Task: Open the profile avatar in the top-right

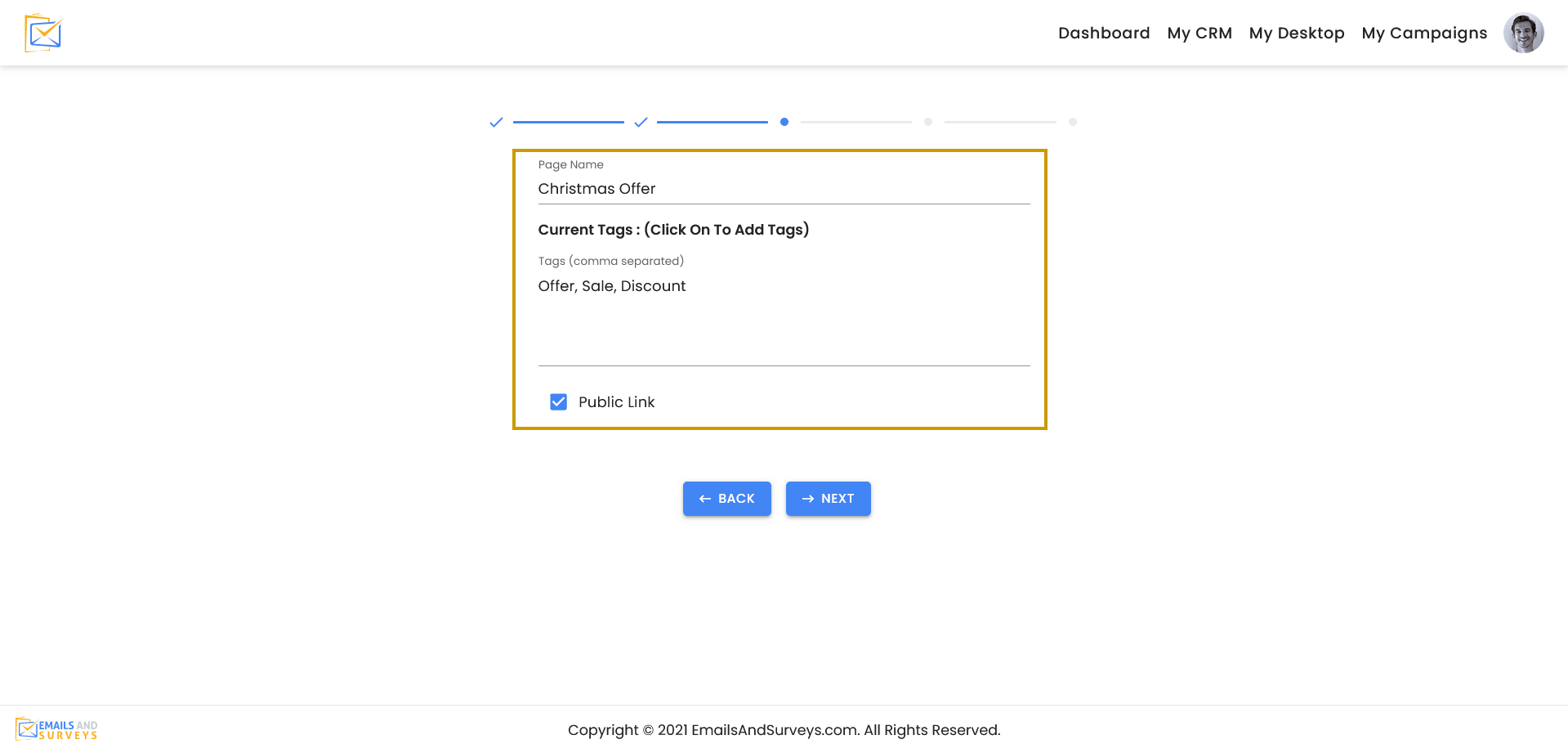Action: tap(1523, 33)
